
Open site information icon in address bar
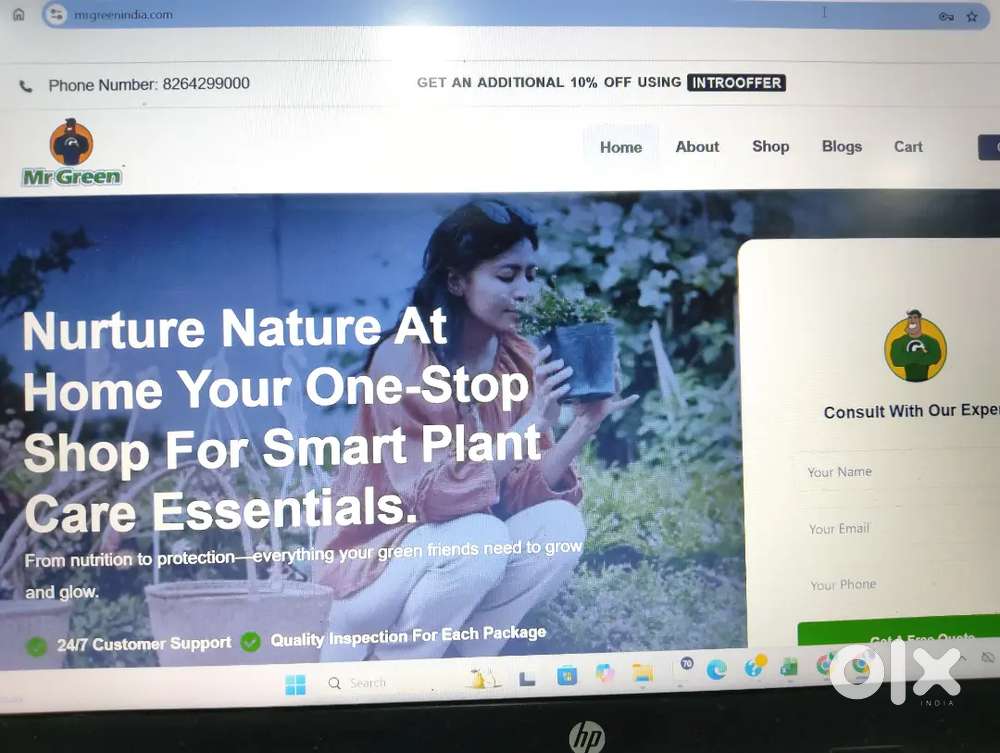56,14
